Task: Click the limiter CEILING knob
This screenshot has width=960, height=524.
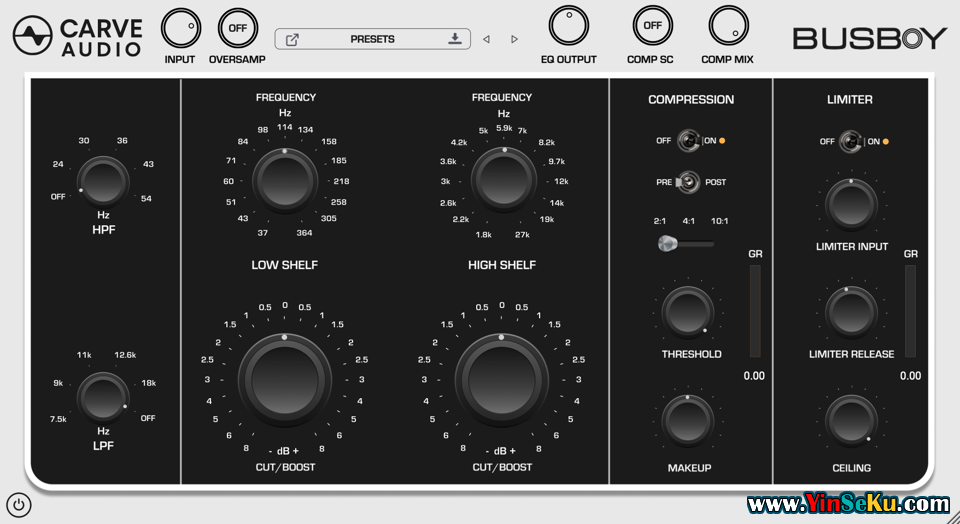Action: click(x=850, y=420)
